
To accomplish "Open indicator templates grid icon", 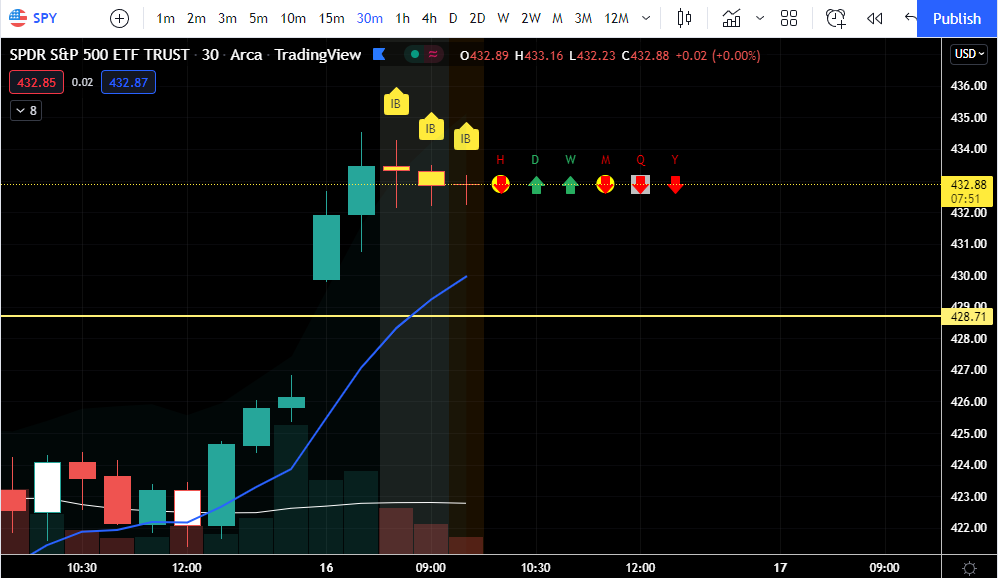I will pyautogui.click(x=789, y=18).
